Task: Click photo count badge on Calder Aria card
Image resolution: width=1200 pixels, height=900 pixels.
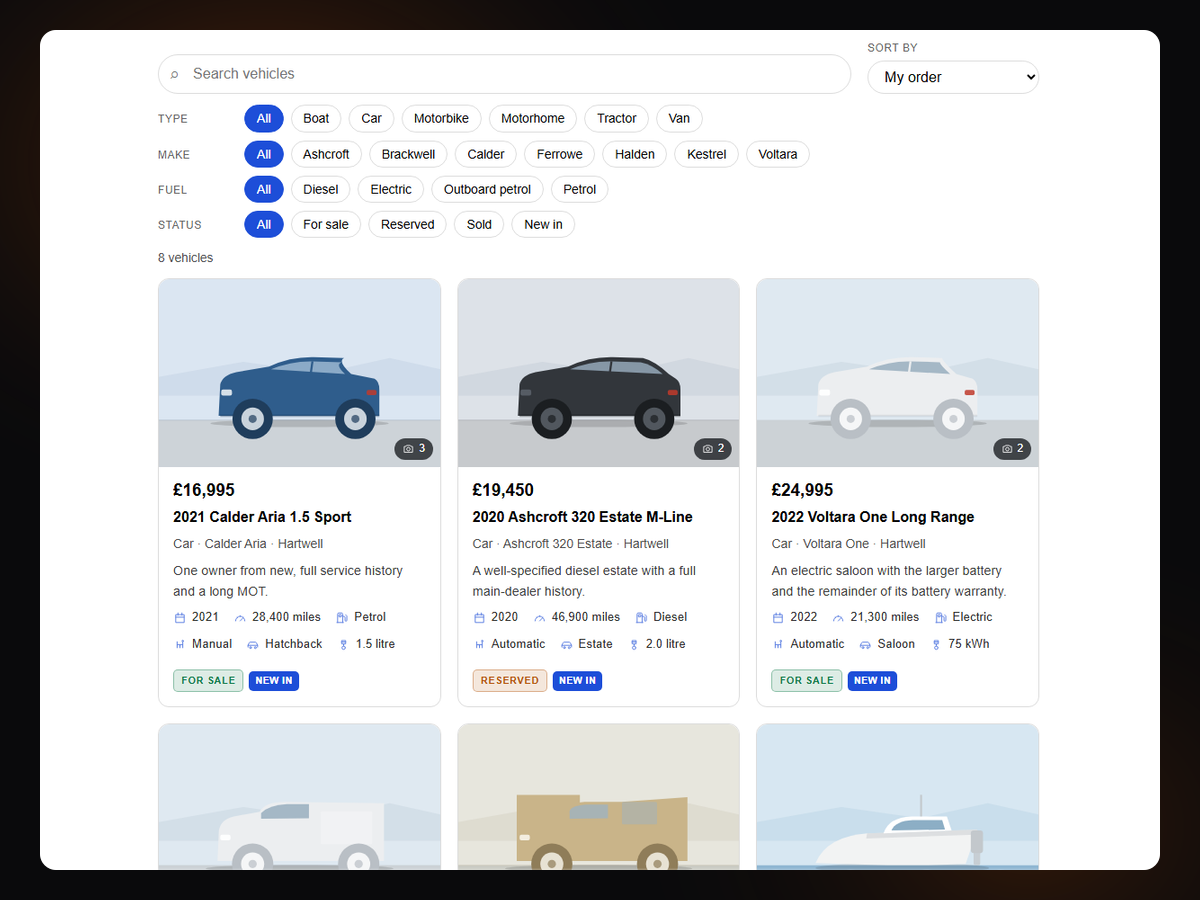Action: (414, 449)
